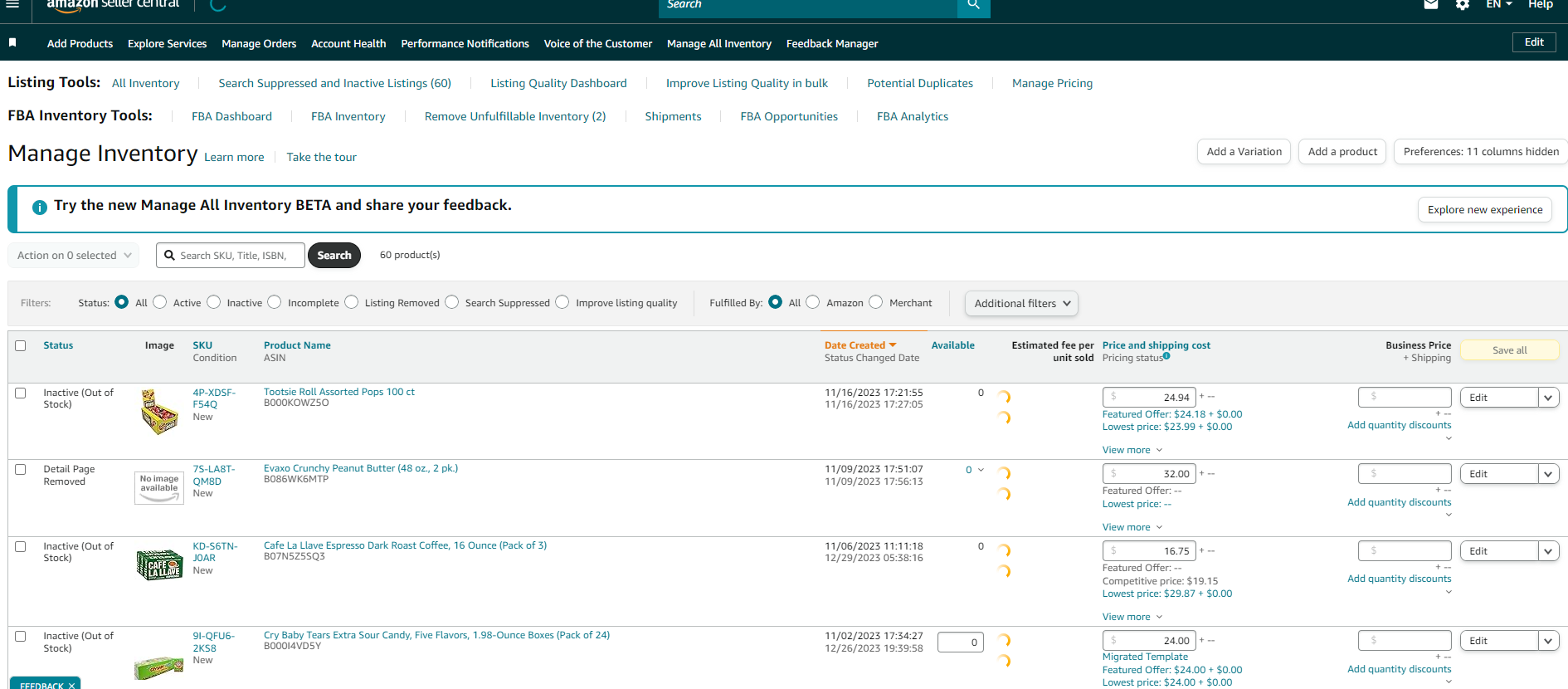This screenshot has width=1568, height=689.
Task: Filter by Fulfilled By Amazon
Action: (x=813, y=302)
